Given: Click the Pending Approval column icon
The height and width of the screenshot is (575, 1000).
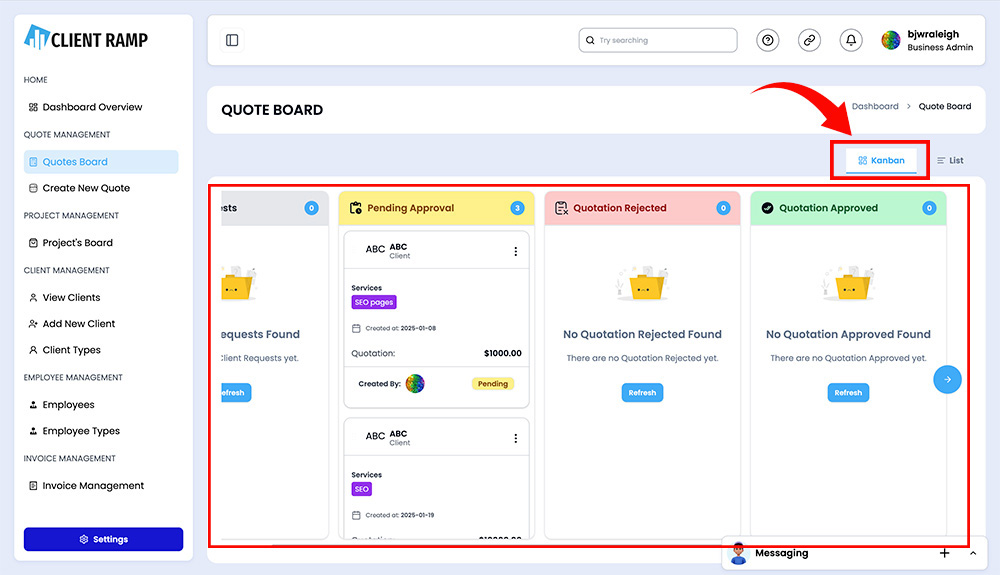Looking at the screenshot, I should click(356, 208).
